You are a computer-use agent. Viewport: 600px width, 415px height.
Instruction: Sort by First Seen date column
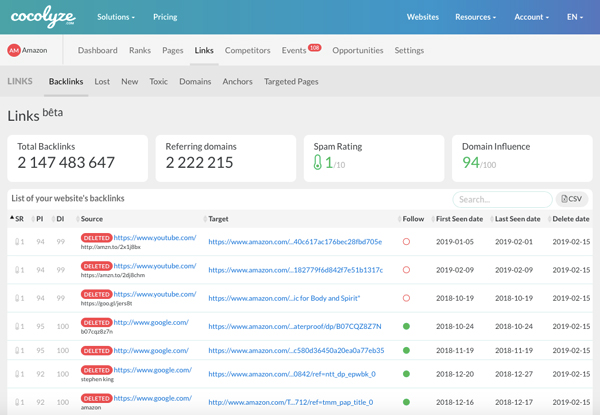pos(457,219)
